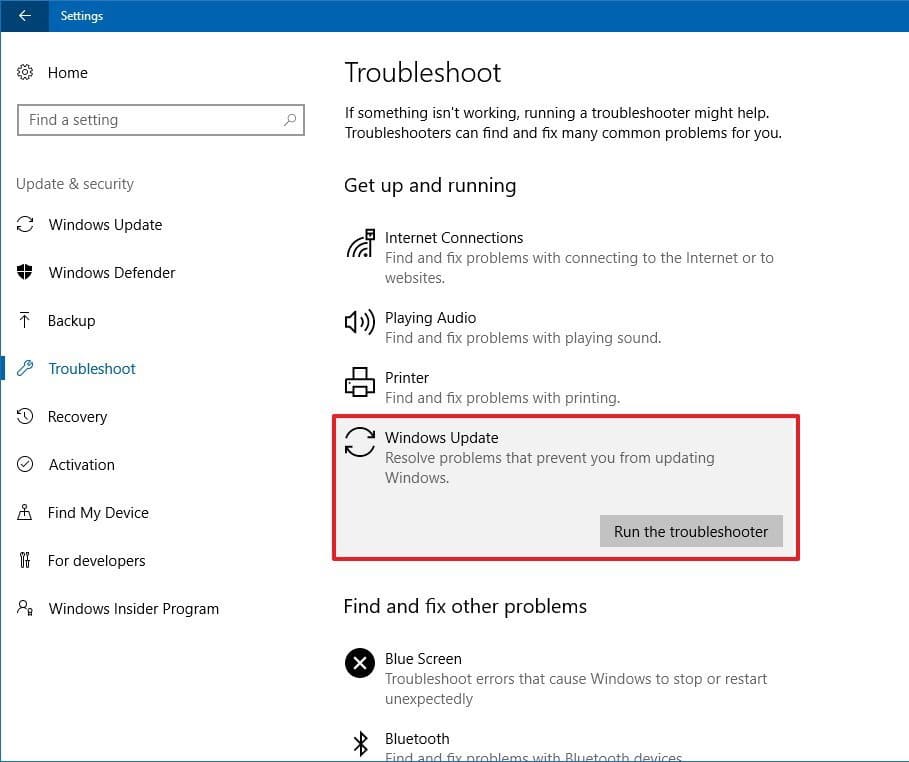Select Backup in the sidebar
The image size is (909, 762).
coord(71,321)
